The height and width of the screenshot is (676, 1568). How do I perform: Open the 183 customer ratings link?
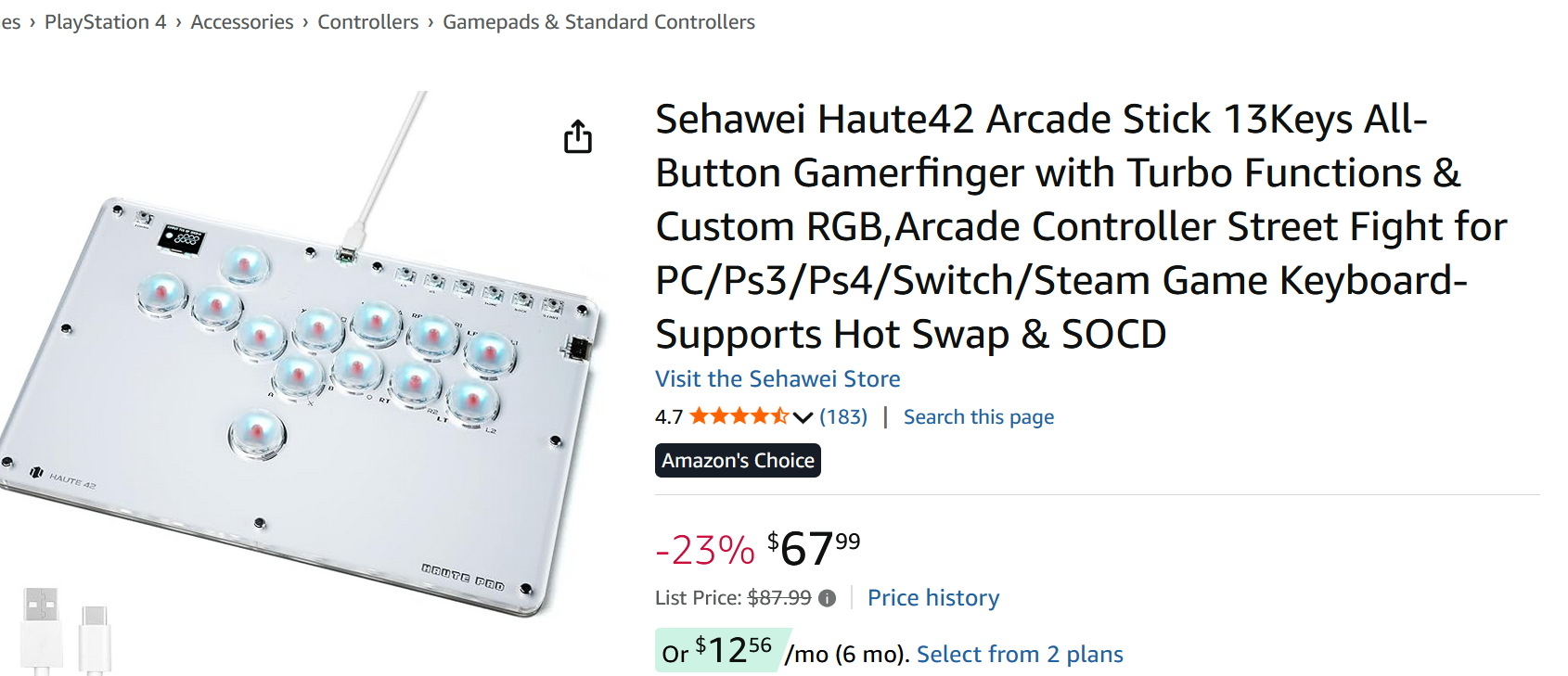pos(842,416)
